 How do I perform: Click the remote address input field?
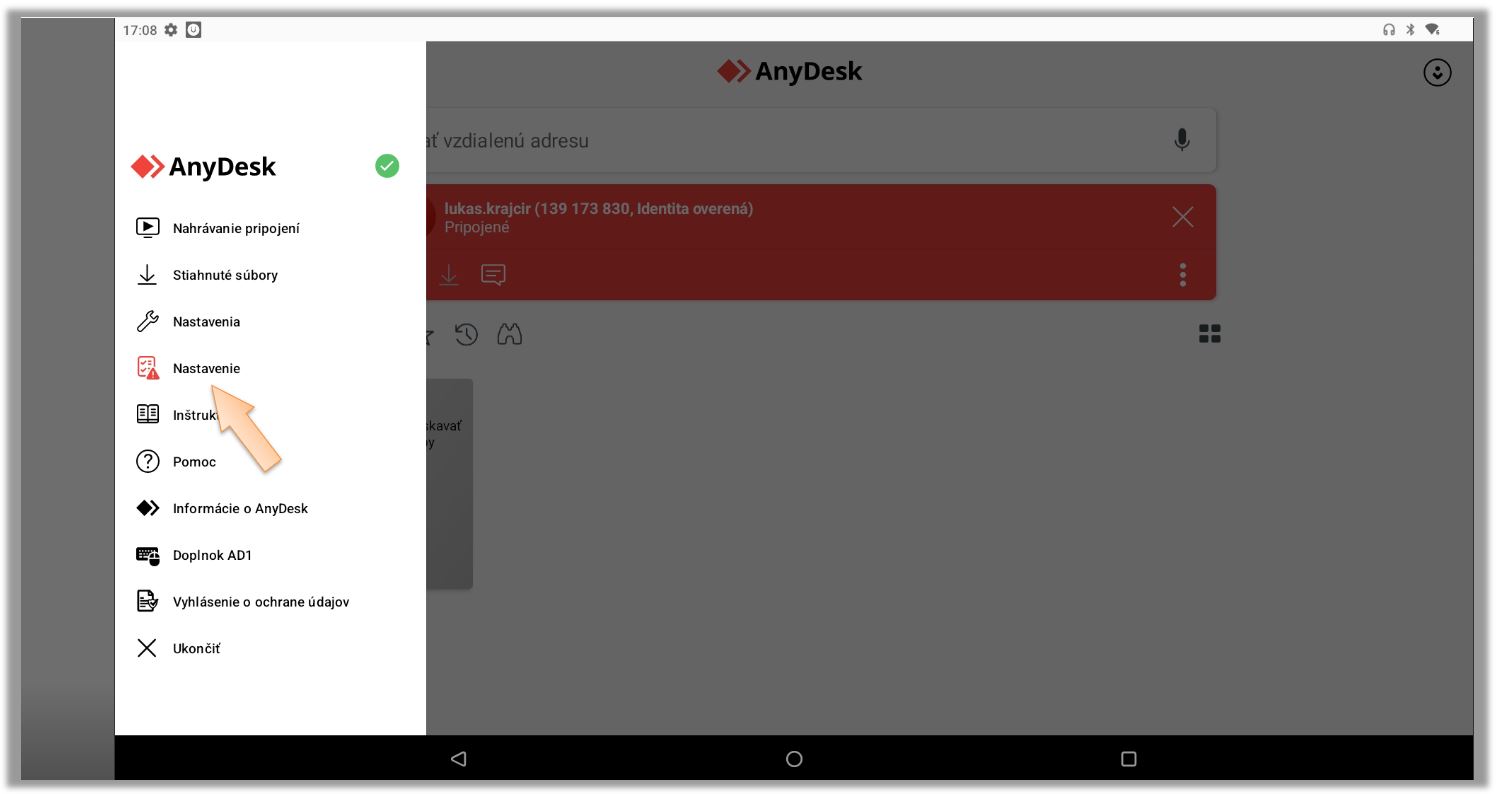[821, 140]
